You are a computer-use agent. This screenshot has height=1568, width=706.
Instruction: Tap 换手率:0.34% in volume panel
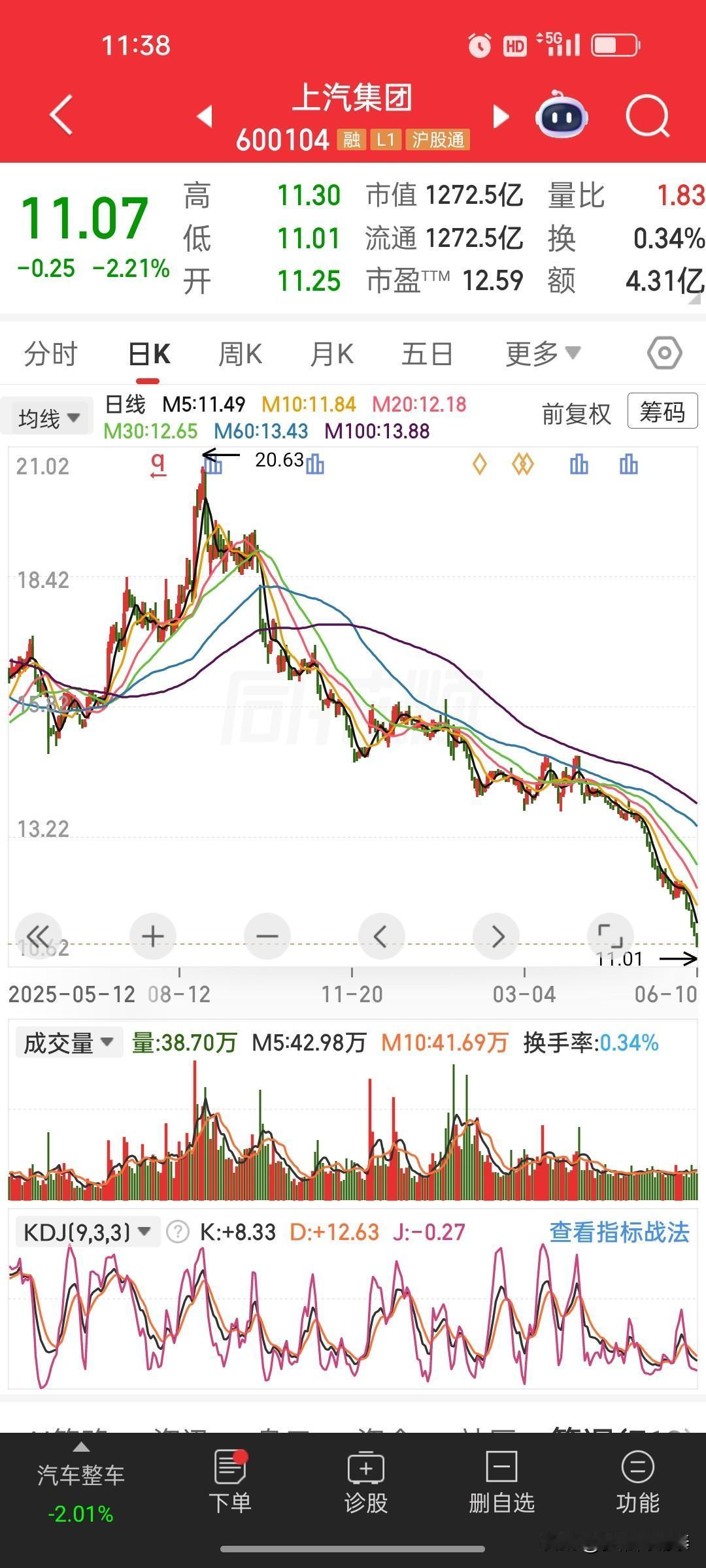[591, 1043]
